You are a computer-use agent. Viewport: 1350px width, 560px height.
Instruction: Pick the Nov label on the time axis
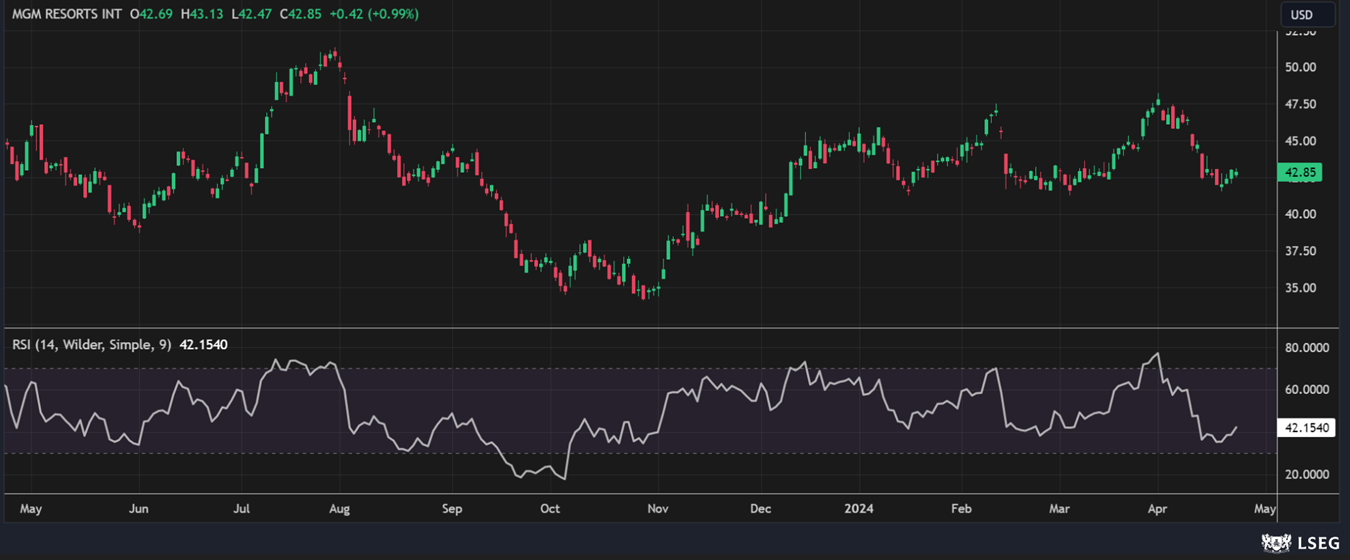tap(657, 509)
